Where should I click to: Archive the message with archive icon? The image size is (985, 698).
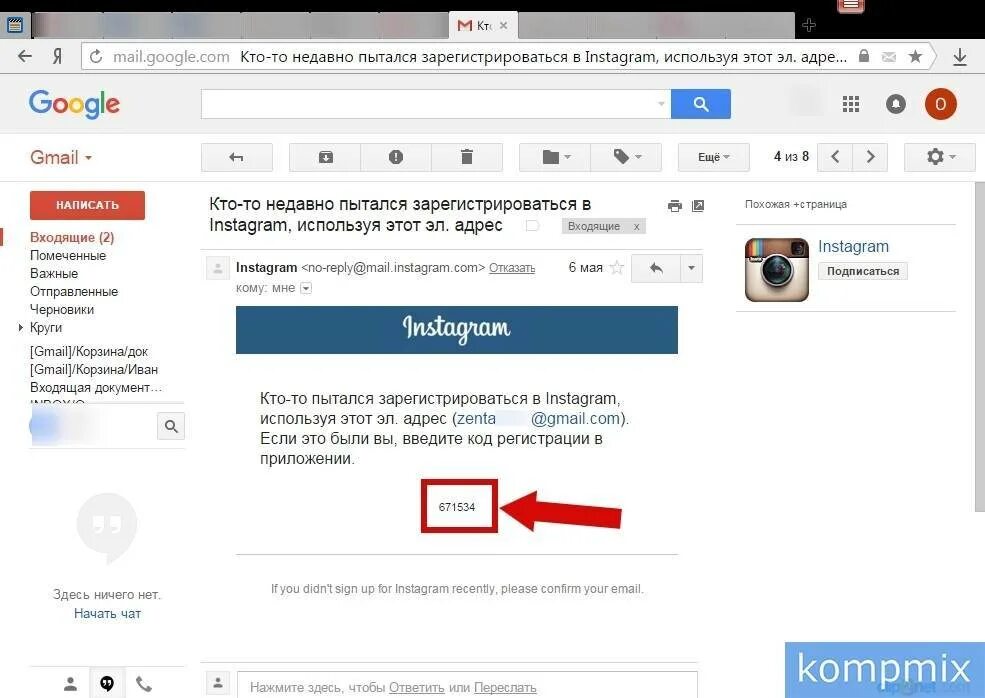[x=325, y=157]
